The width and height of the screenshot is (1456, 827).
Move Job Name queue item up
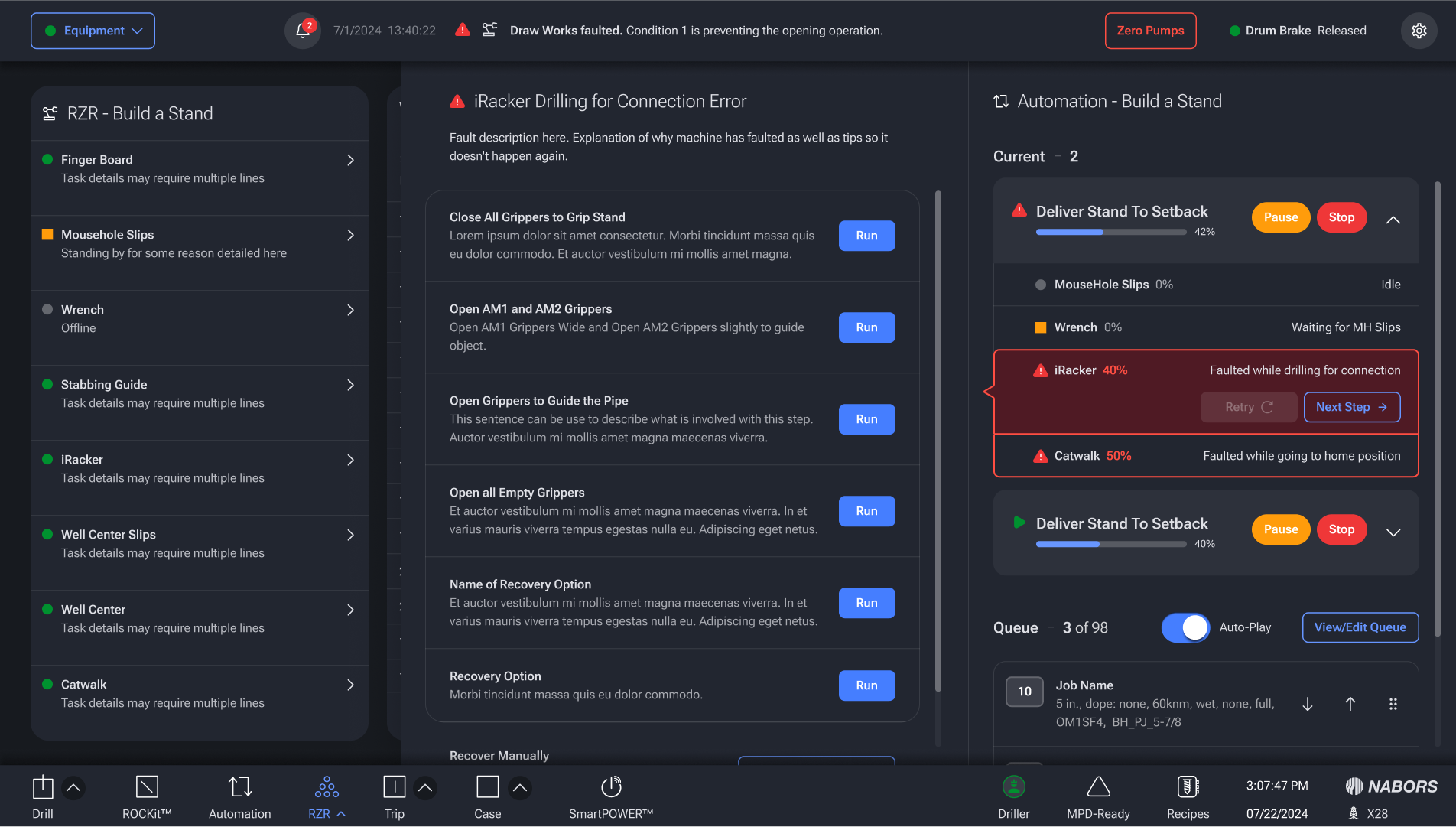pos(1350,704)
